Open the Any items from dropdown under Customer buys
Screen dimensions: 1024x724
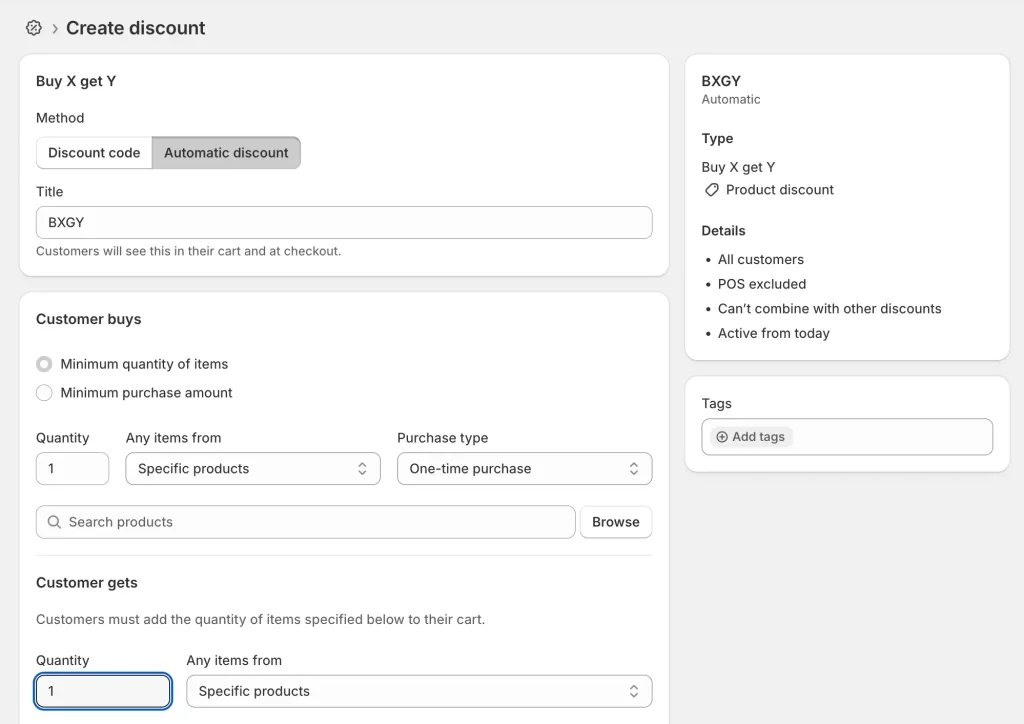tap(252, 468)
